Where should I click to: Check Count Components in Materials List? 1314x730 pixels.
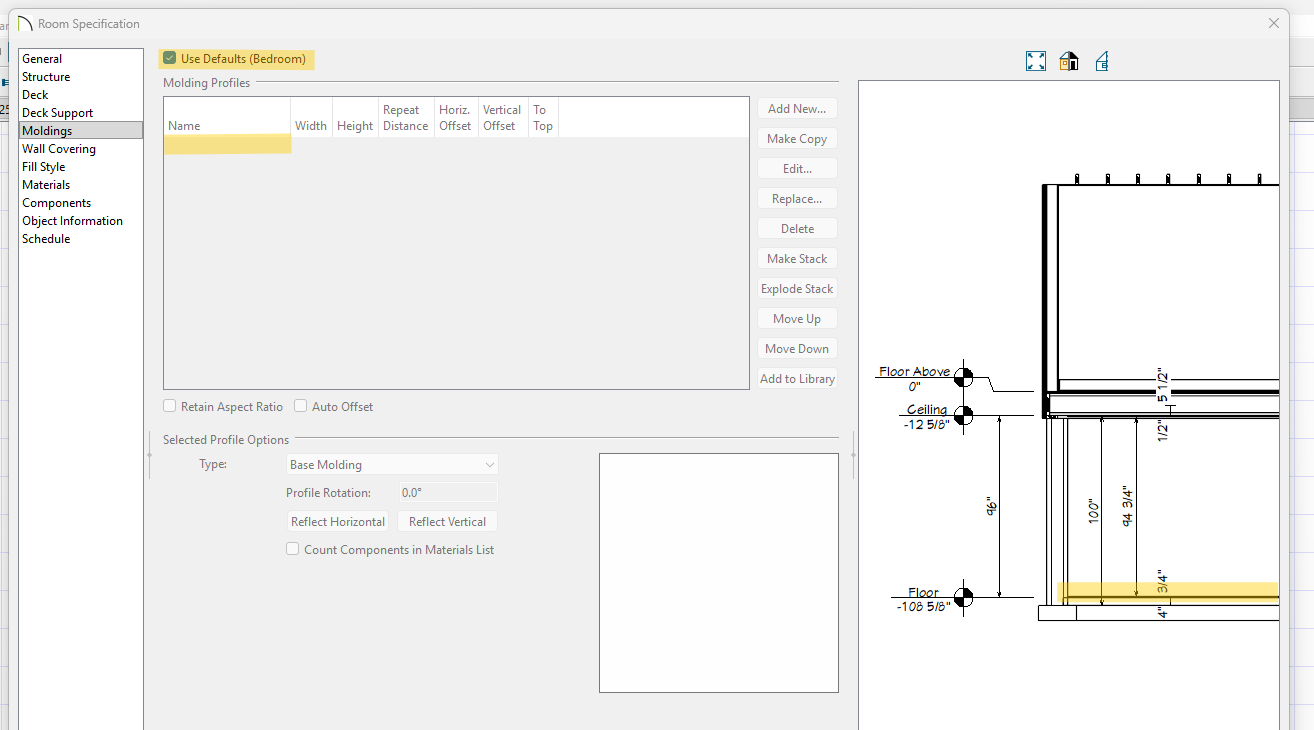point(293,549)
